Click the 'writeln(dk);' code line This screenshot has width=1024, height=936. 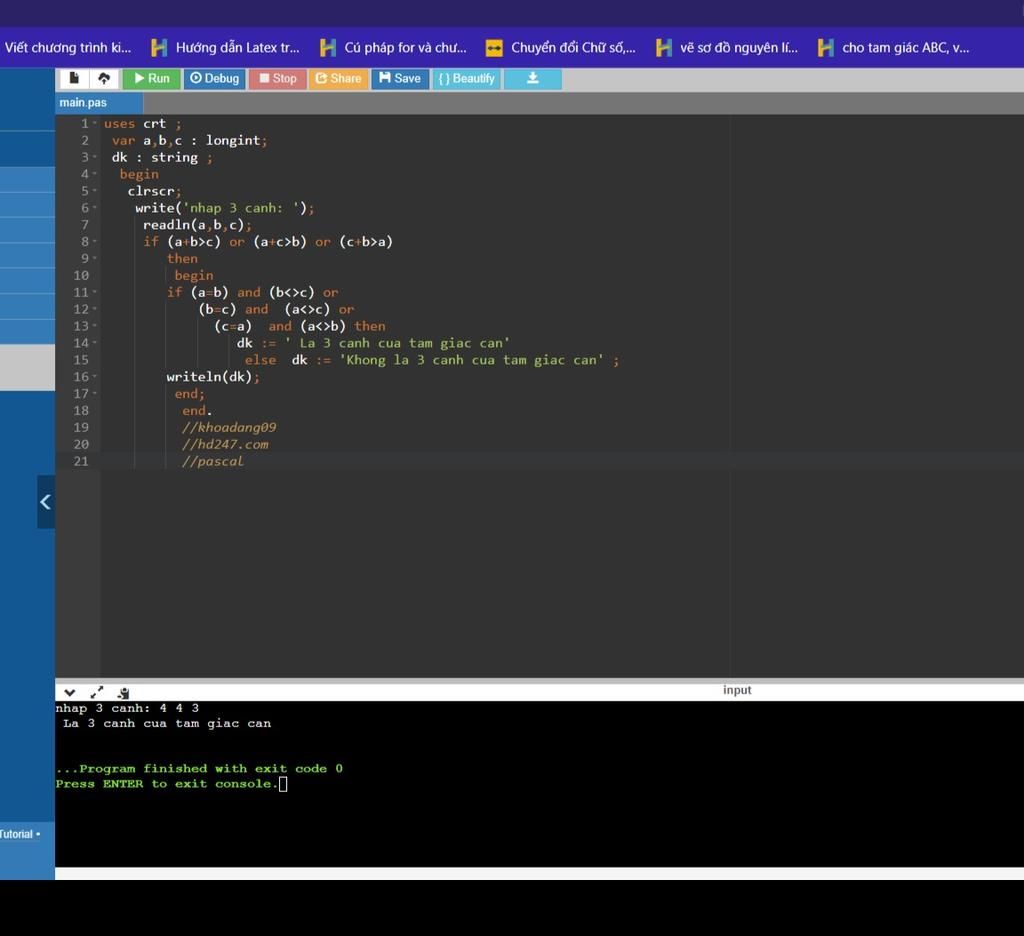pos(213,377)
